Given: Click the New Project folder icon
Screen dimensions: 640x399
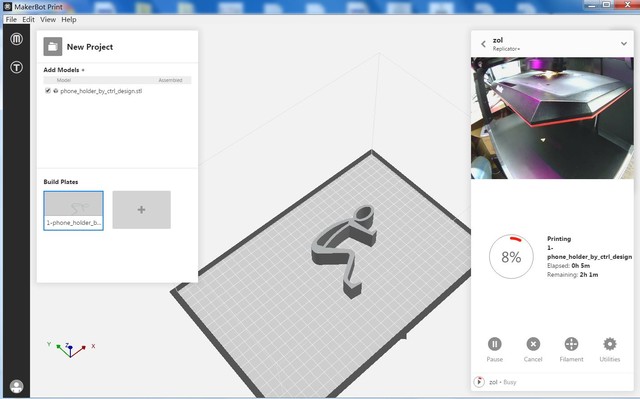Looking at the screenshot, I should point(53,47).
